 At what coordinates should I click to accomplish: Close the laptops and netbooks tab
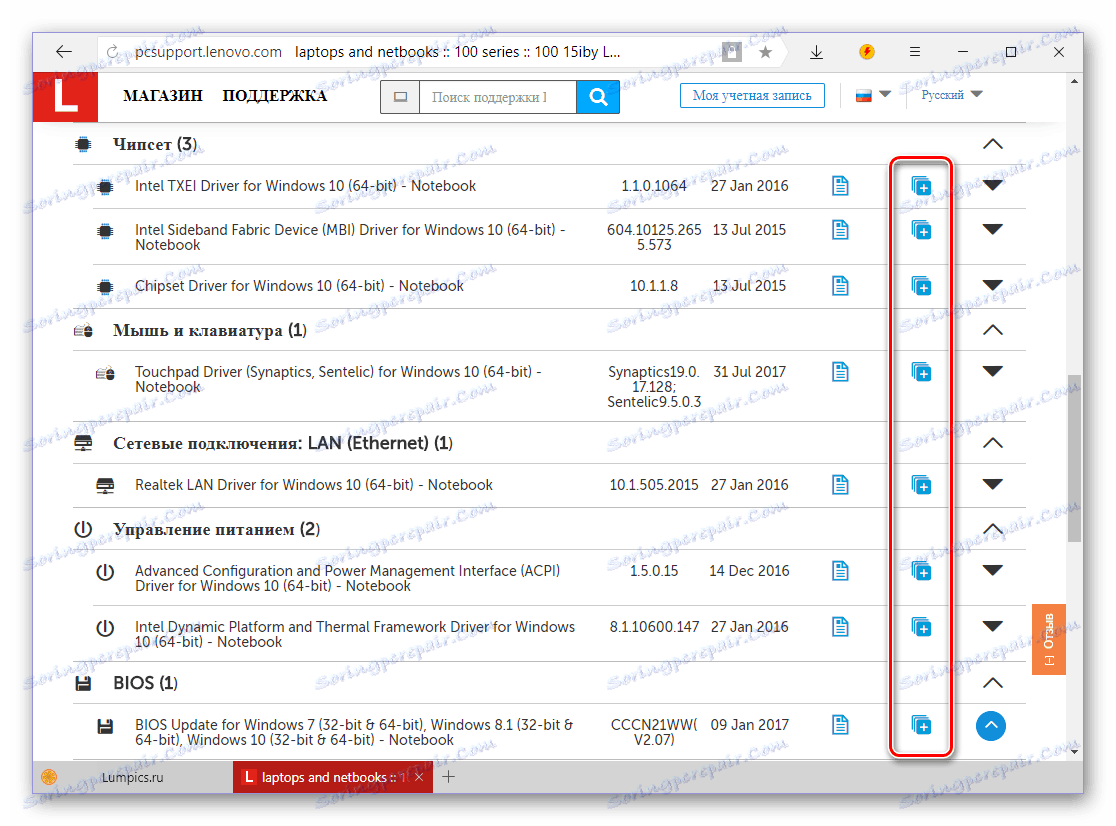tap(419, 777)
